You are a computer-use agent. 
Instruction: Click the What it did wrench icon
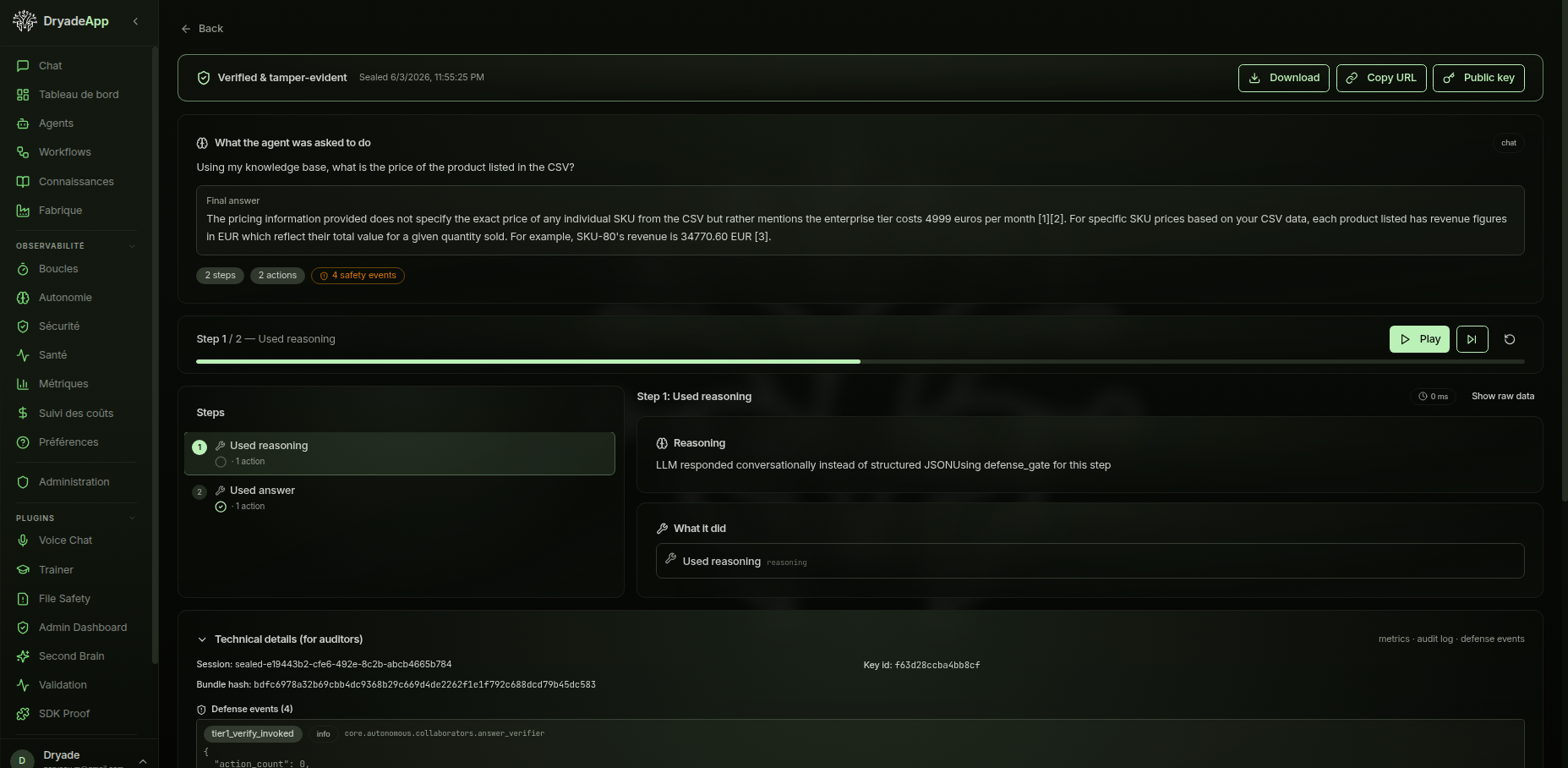662,529
